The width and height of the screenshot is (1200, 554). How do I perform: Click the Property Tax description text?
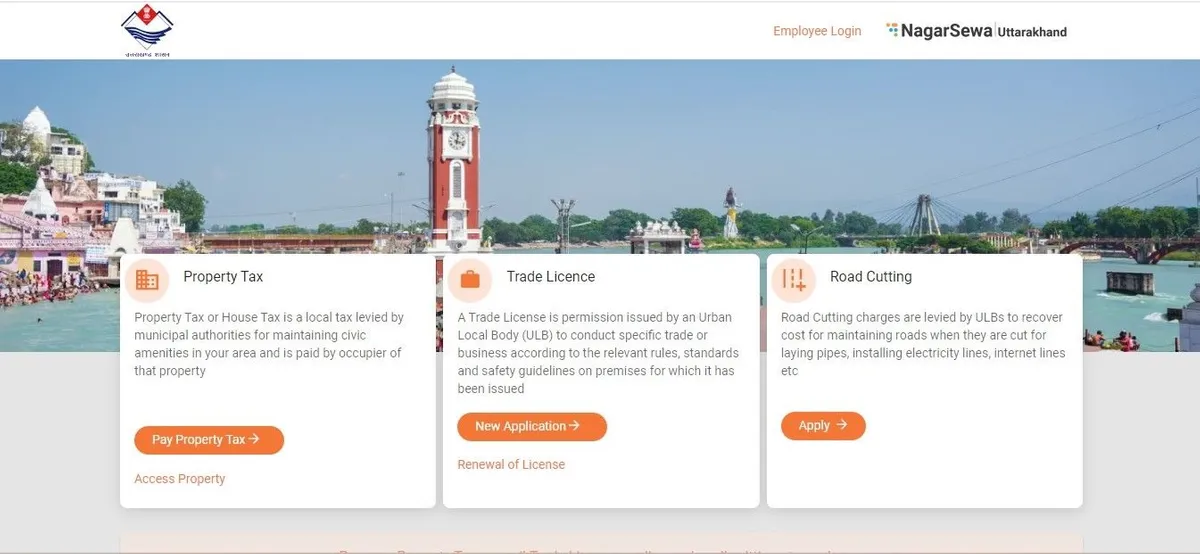click(270, 344)
